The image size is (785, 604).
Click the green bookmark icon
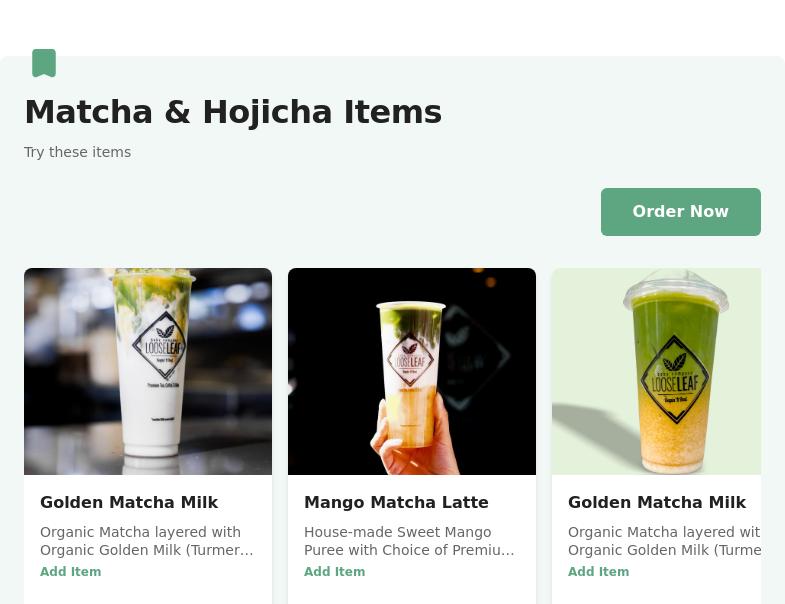coord(44,63)
